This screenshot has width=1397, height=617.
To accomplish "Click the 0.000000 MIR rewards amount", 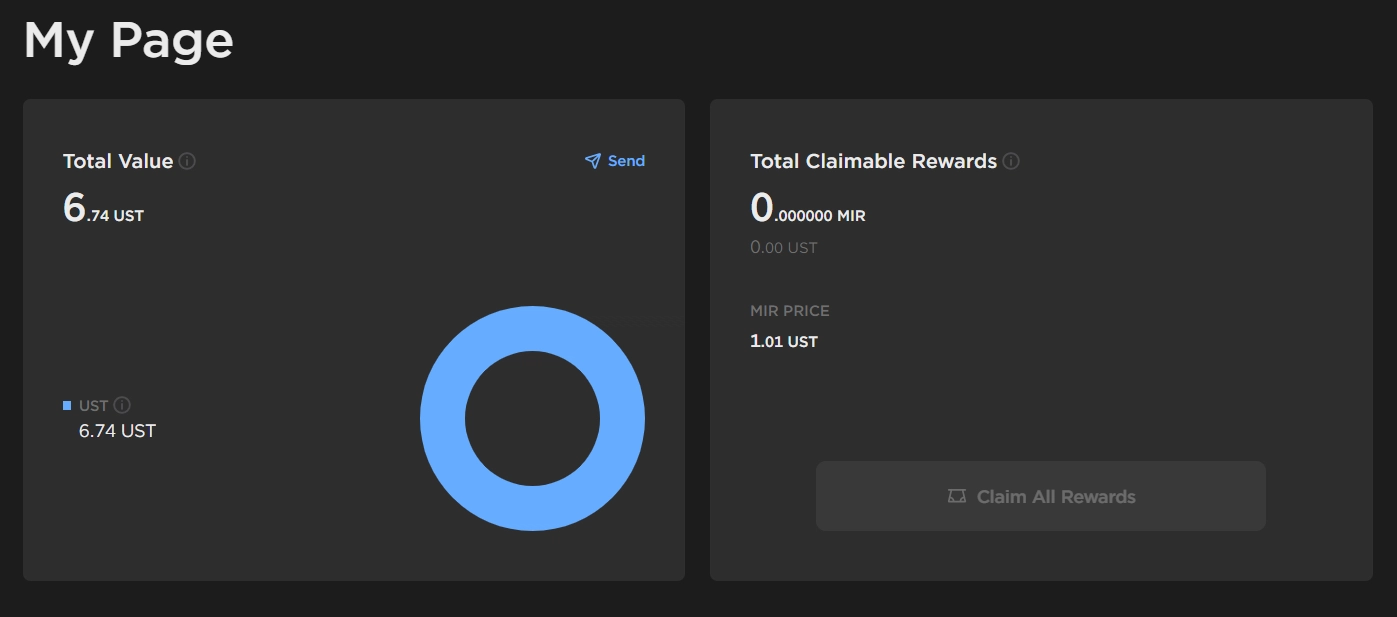I will pos(807,209).
